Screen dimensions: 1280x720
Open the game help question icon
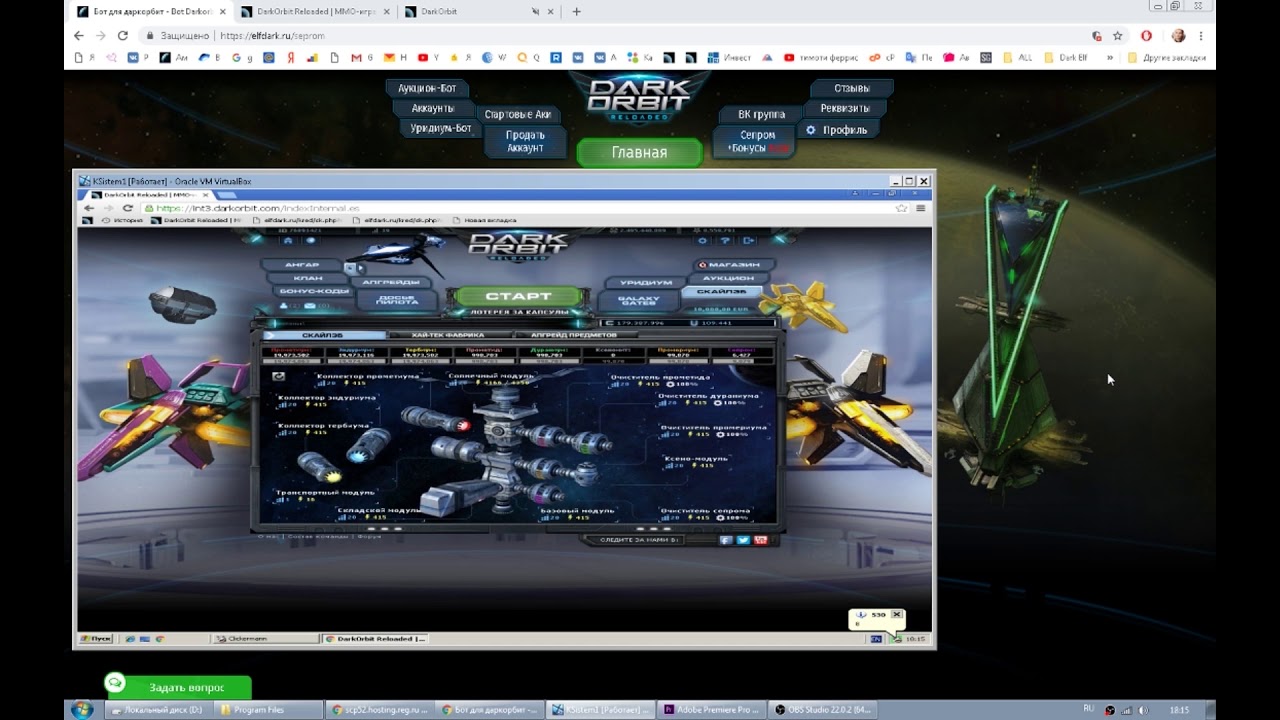click(x=725, y=240)
